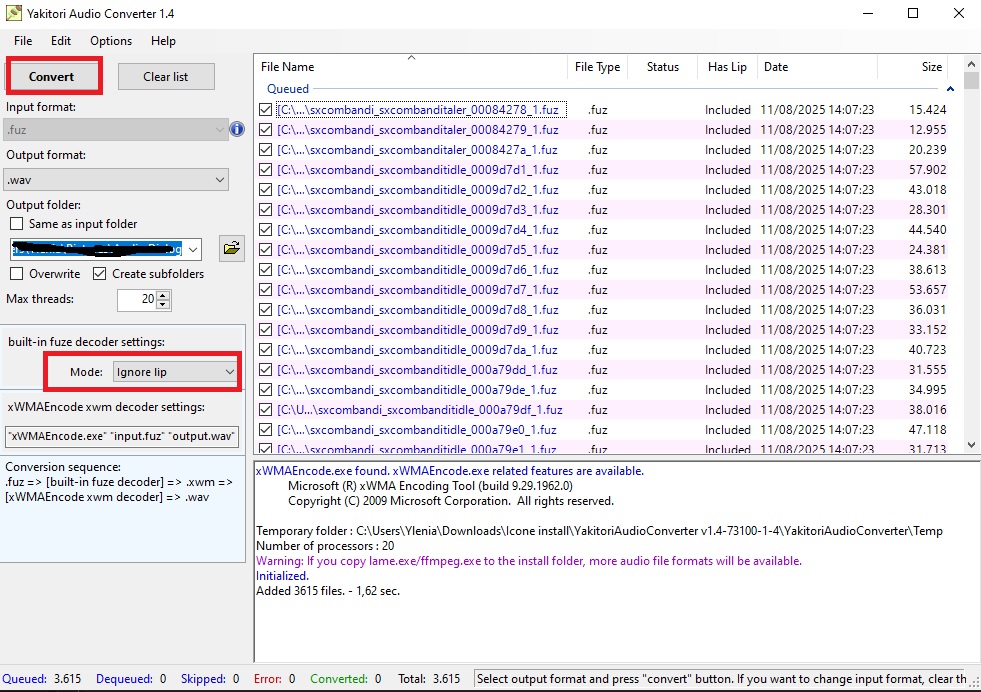Click the 'Queued: 3.615' status bar entry
981x692 pixels.
[42, 679]
